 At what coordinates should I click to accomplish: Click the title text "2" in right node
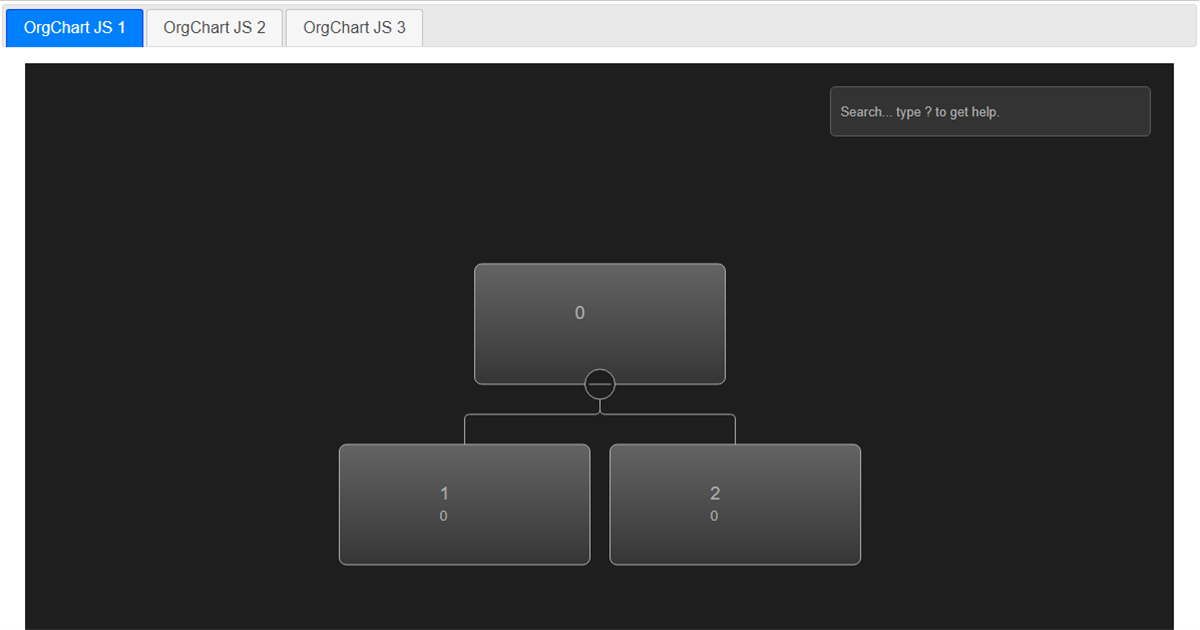click(715, 493)
